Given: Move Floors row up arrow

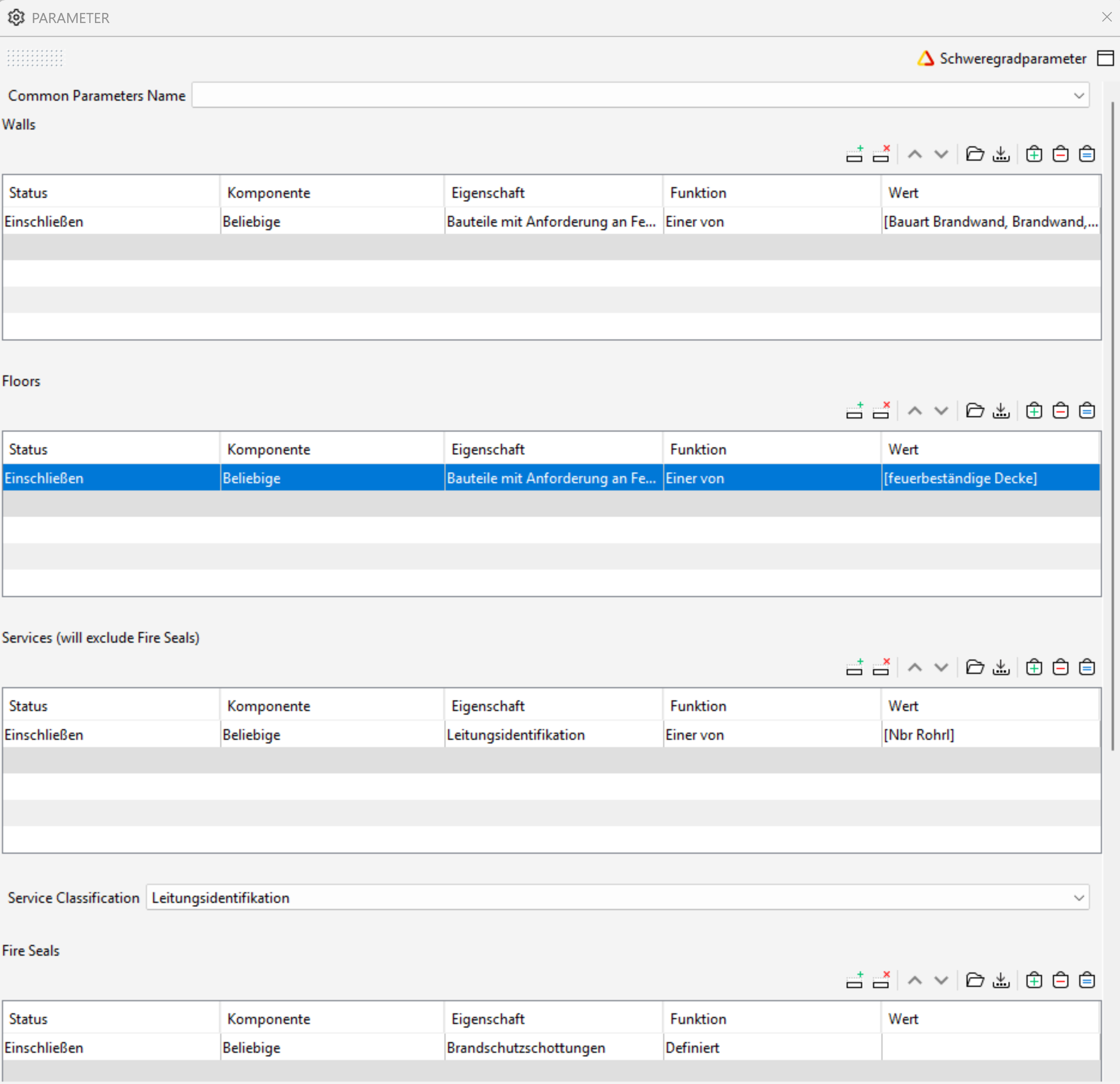Looking at the screenshot, I should click(x=915, y=411).
